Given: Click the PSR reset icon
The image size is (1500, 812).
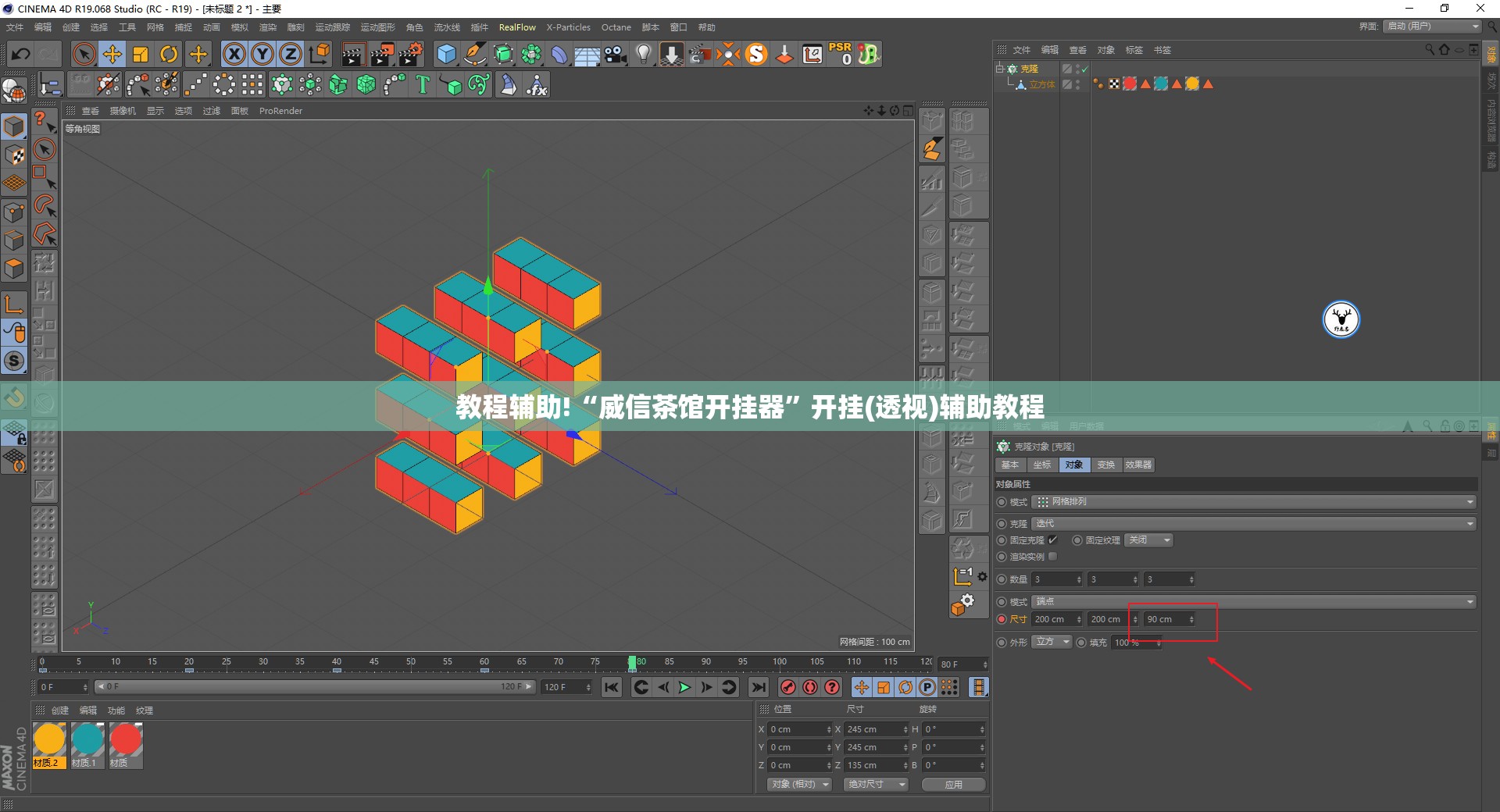Looking at the screenshot, I should pyautogui.click(x=841, y=54).
